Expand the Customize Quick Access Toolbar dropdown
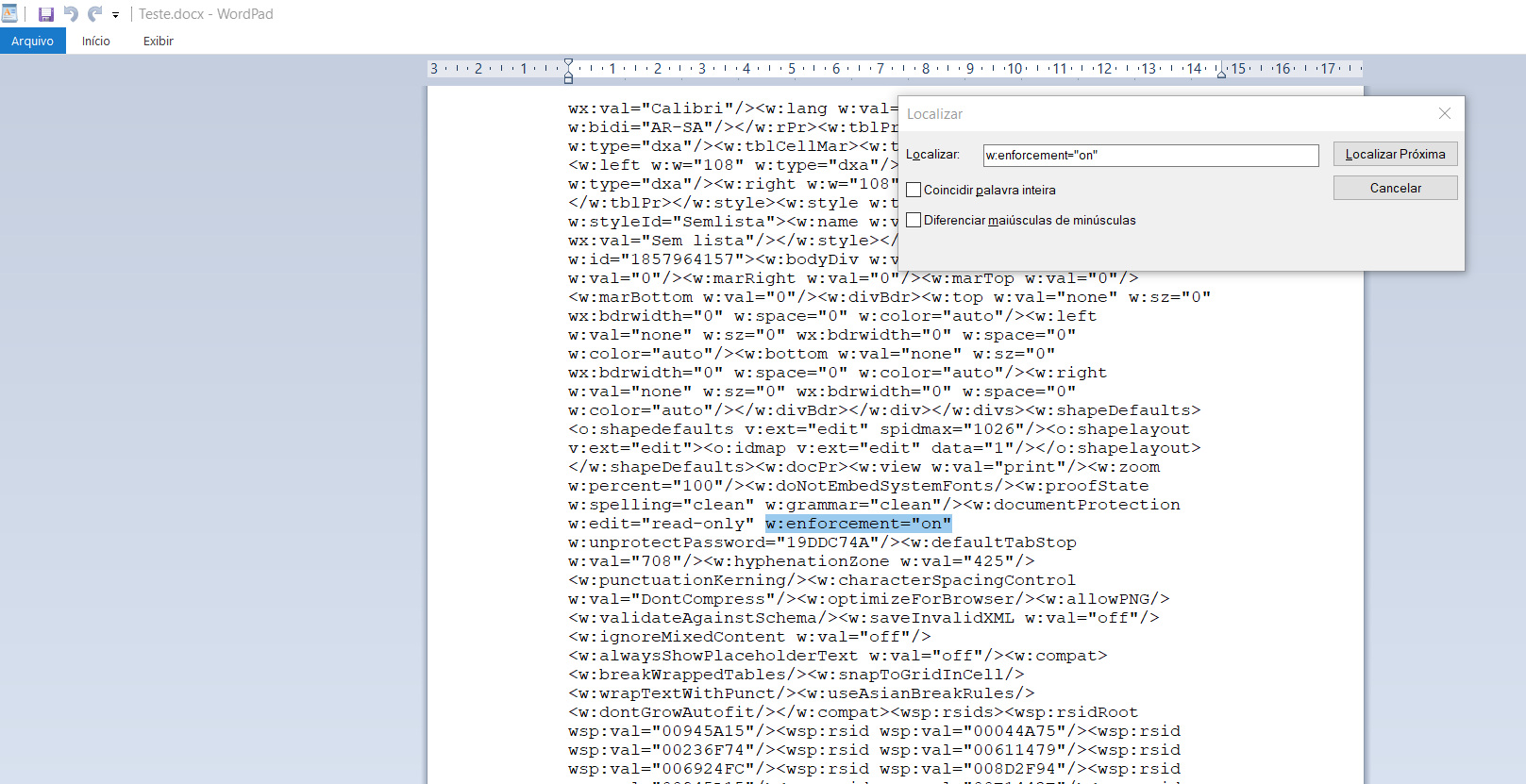Viewport: 1526px width, 784px height. point(116,15)
